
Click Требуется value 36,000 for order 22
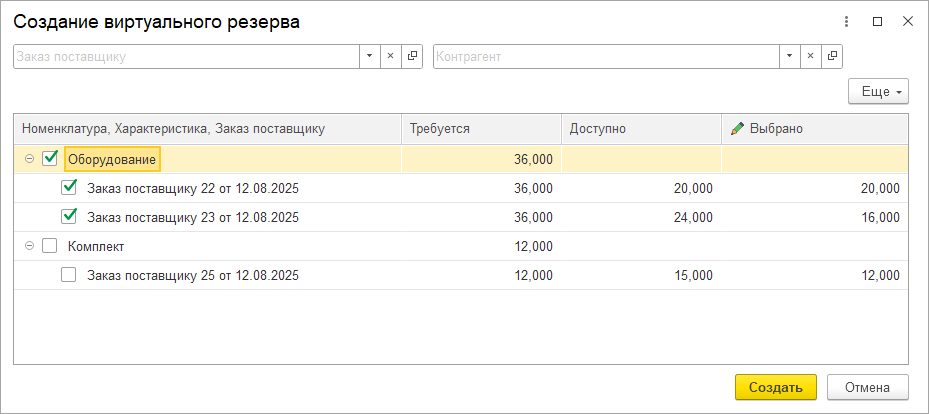coord(533,188)
